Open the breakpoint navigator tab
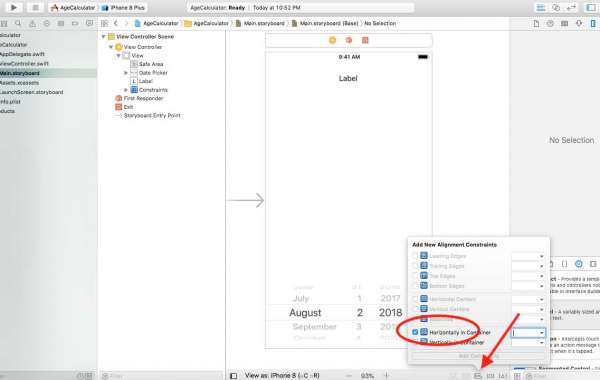The image size is (600, 380). point(75,23)
